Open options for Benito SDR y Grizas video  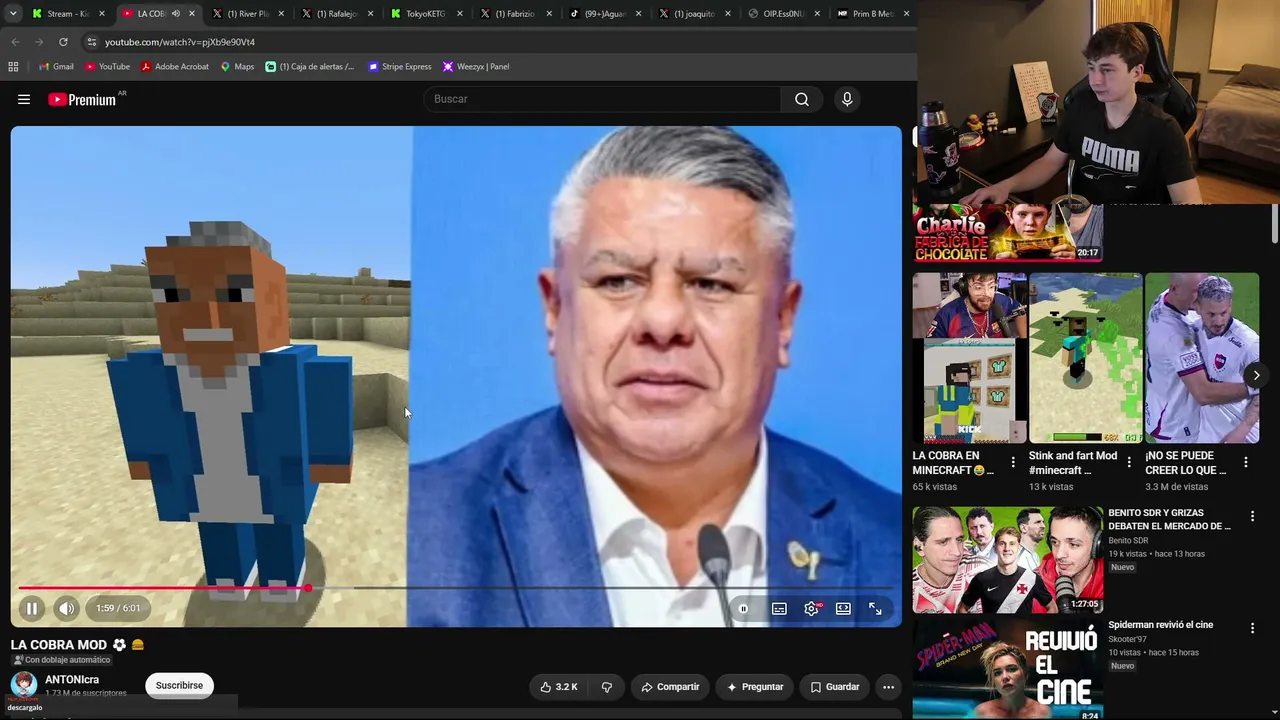coord(1252,516)
